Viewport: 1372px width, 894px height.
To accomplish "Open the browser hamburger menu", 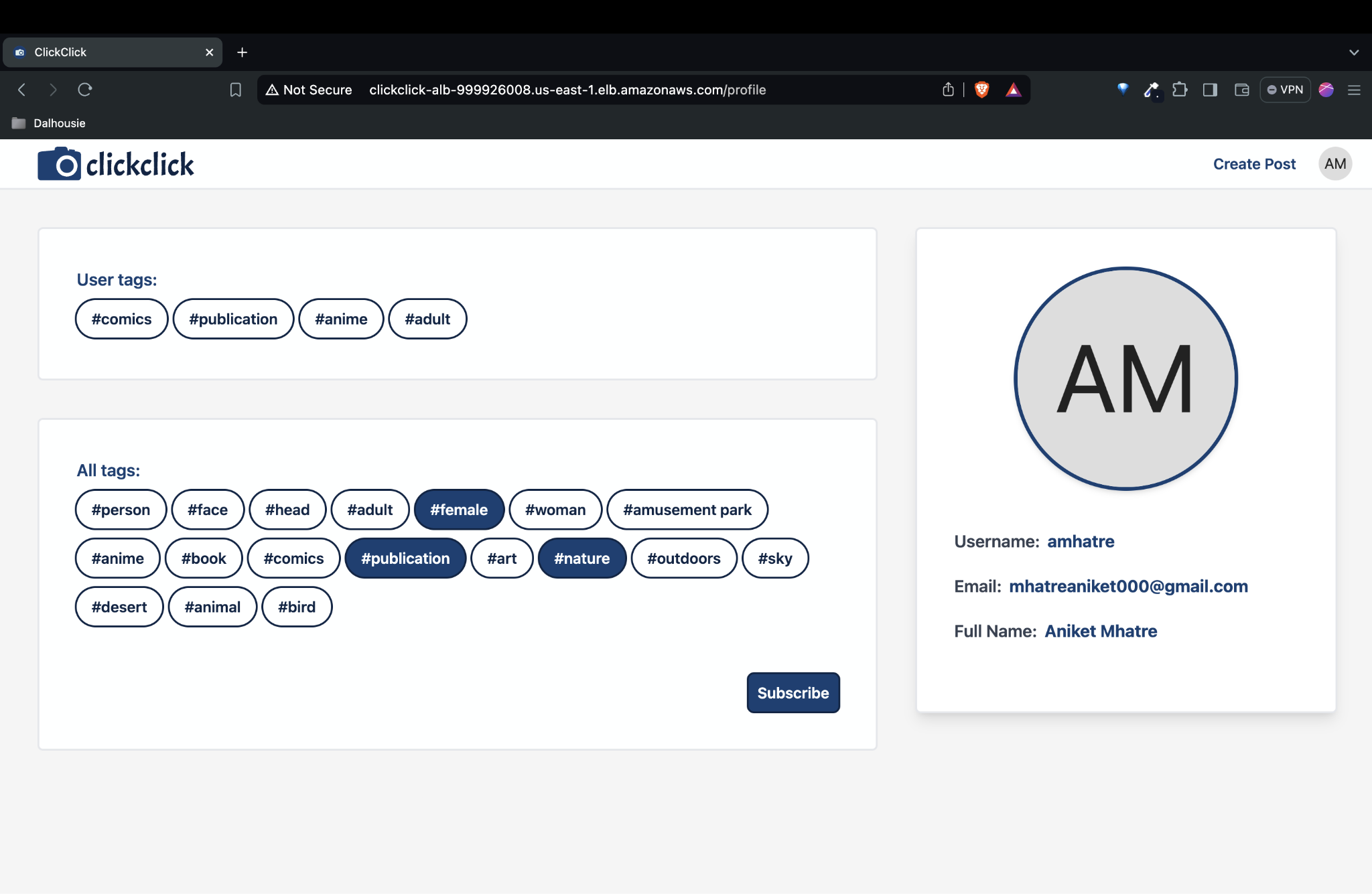I will click(x=1354, y=90).
